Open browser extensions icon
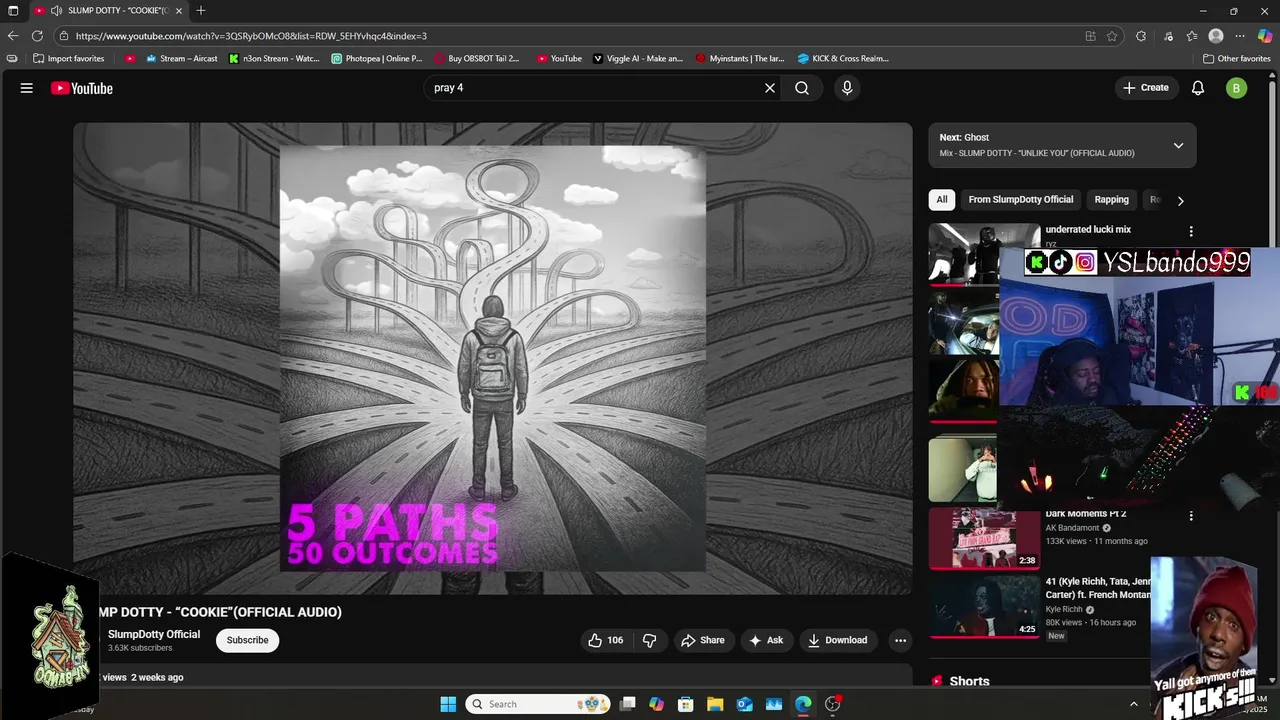The height and width of the screenshot is (720, 1280). [1141, 36]
